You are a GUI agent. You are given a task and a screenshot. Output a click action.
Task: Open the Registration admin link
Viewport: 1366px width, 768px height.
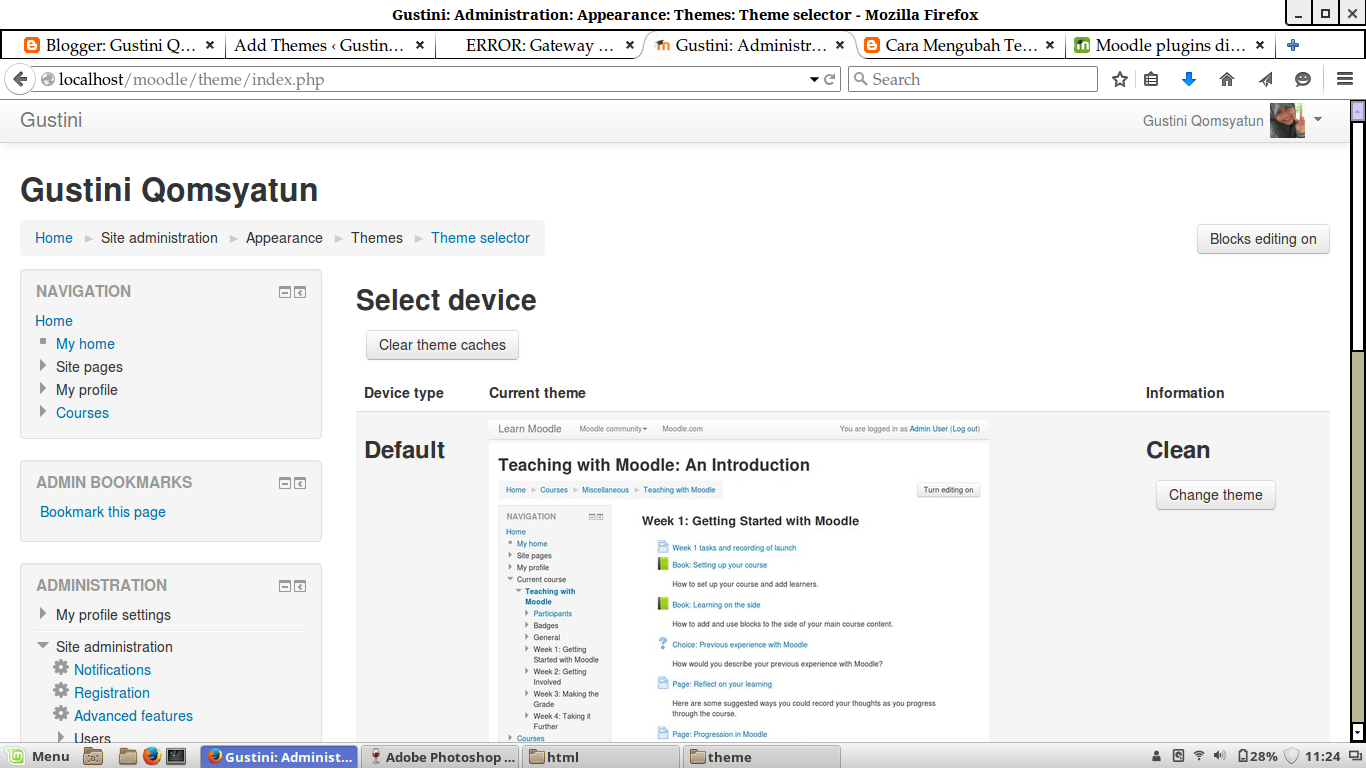112,693
